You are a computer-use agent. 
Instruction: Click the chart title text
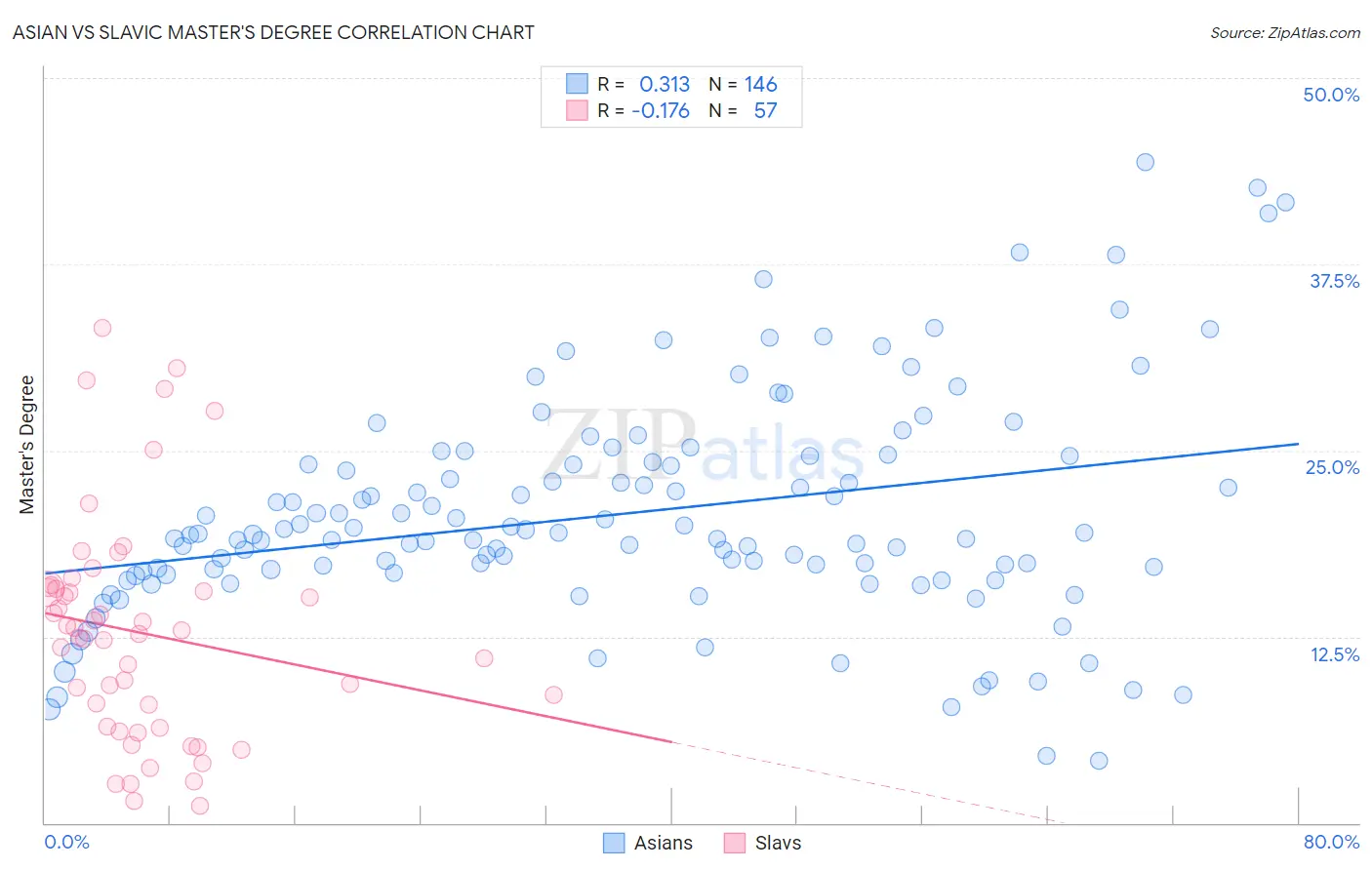(x=273, y=32)
